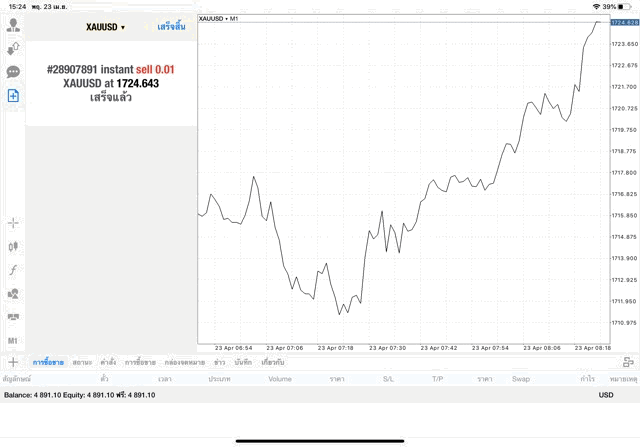Select the การซื้อขาย trade tab
This screenshot has width=640, height=447.
coord(48,362)
